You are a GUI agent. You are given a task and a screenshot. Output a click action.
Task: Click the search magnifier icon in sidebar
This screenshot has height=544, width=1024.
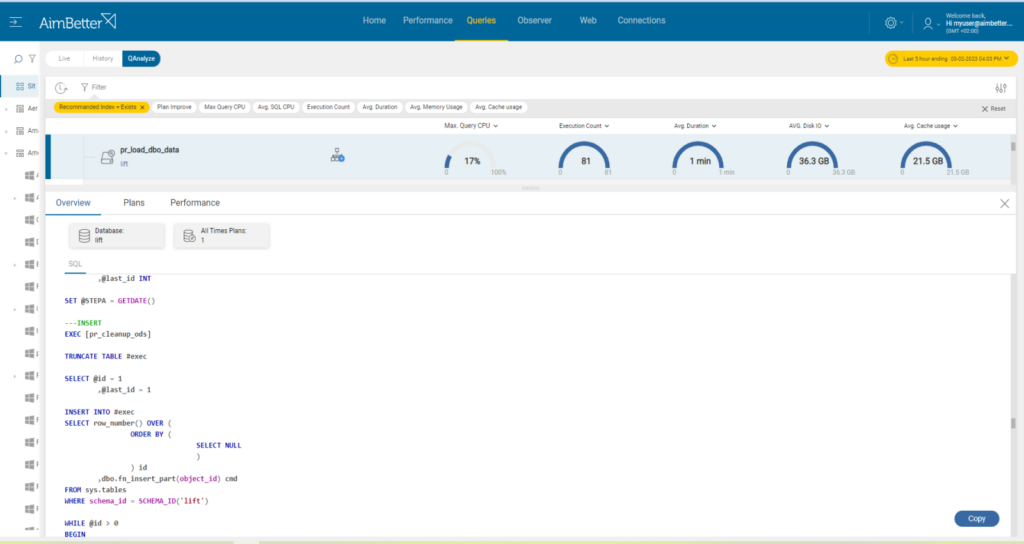point(18,59)
